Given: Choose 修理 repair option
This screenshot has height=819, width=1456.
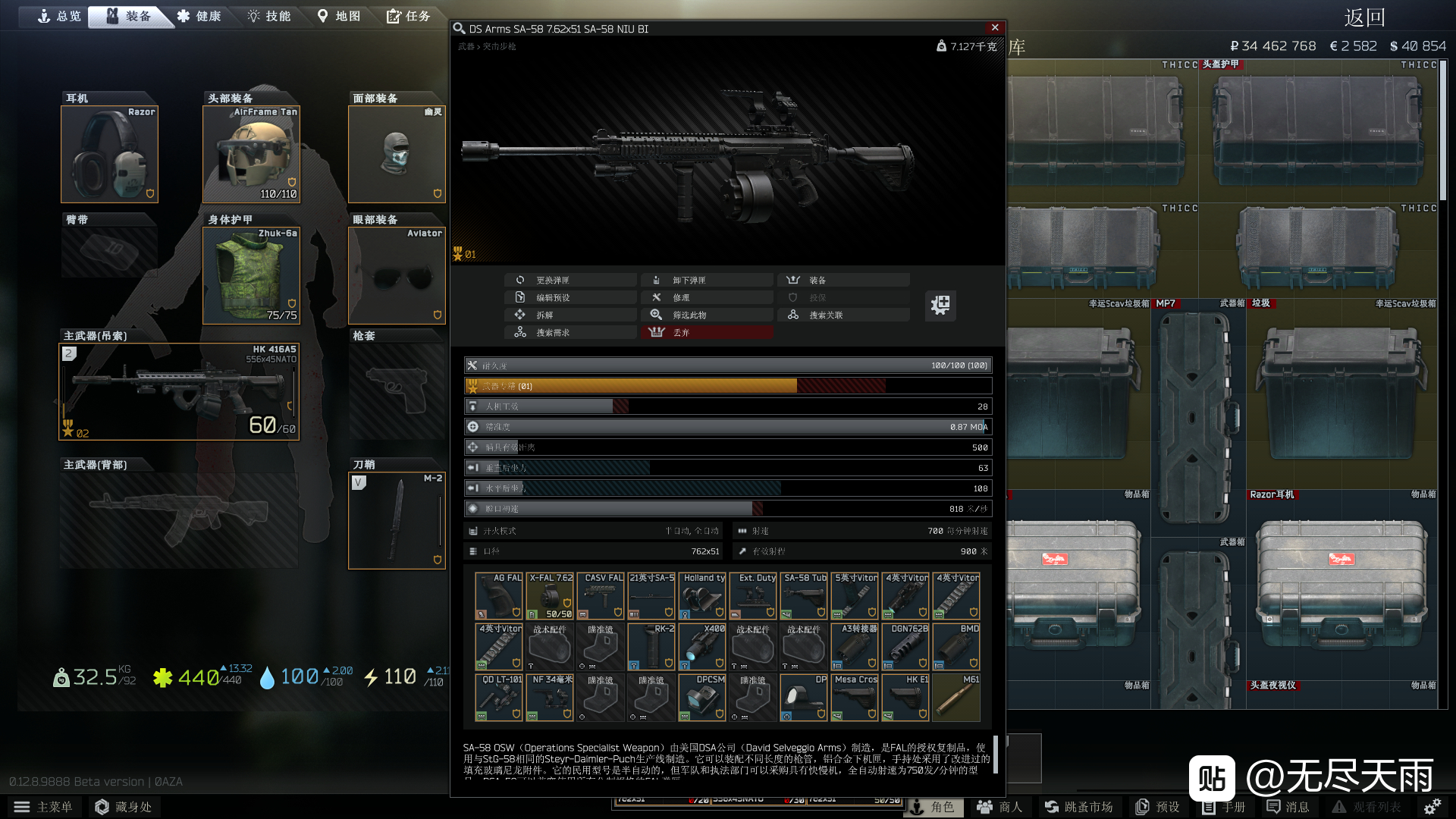Looking at the screenshot, I should pyautogui.click(x=707, y=297).
